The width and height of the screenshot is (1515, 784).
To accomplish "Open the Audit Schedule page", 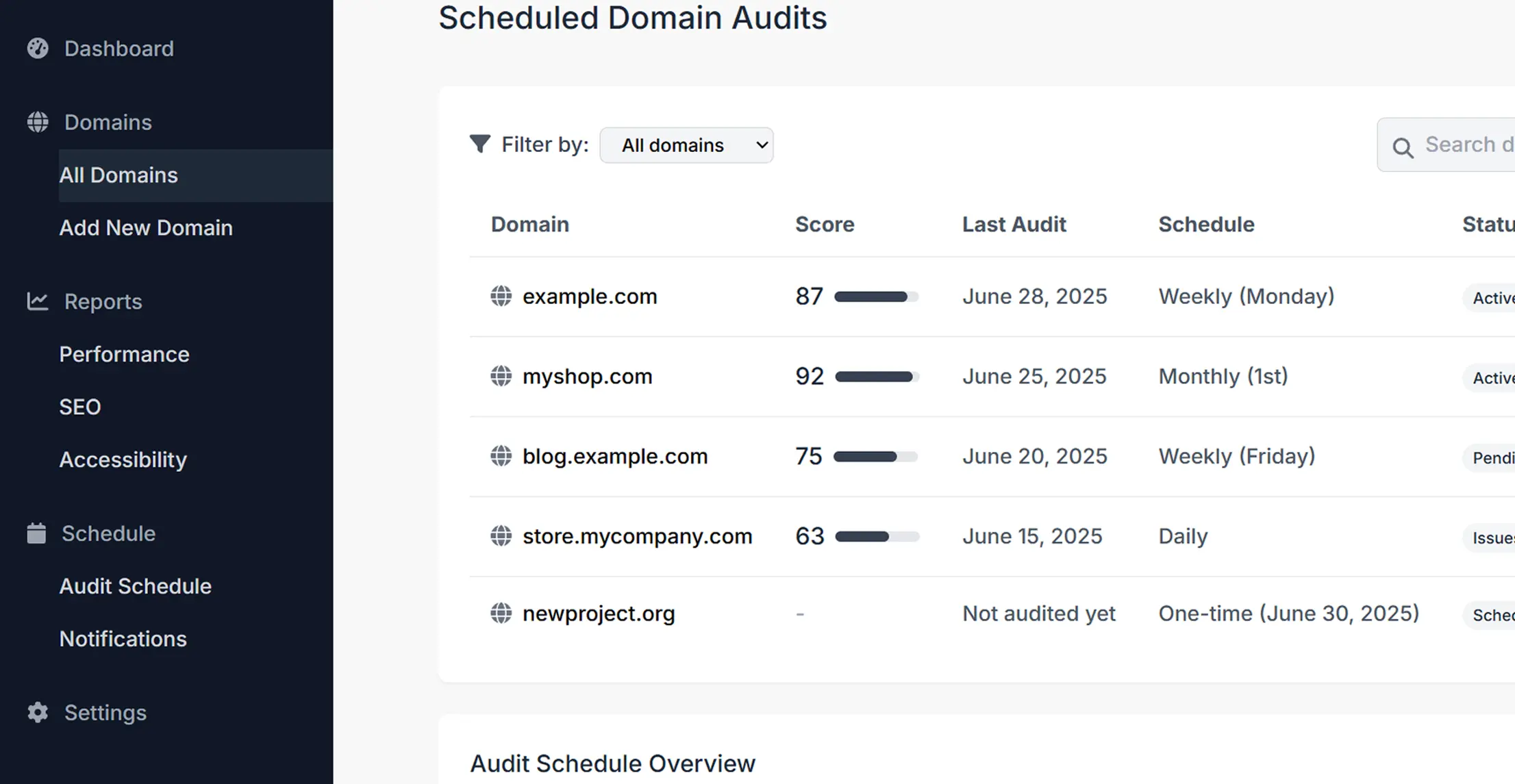I will coord(135,586).
